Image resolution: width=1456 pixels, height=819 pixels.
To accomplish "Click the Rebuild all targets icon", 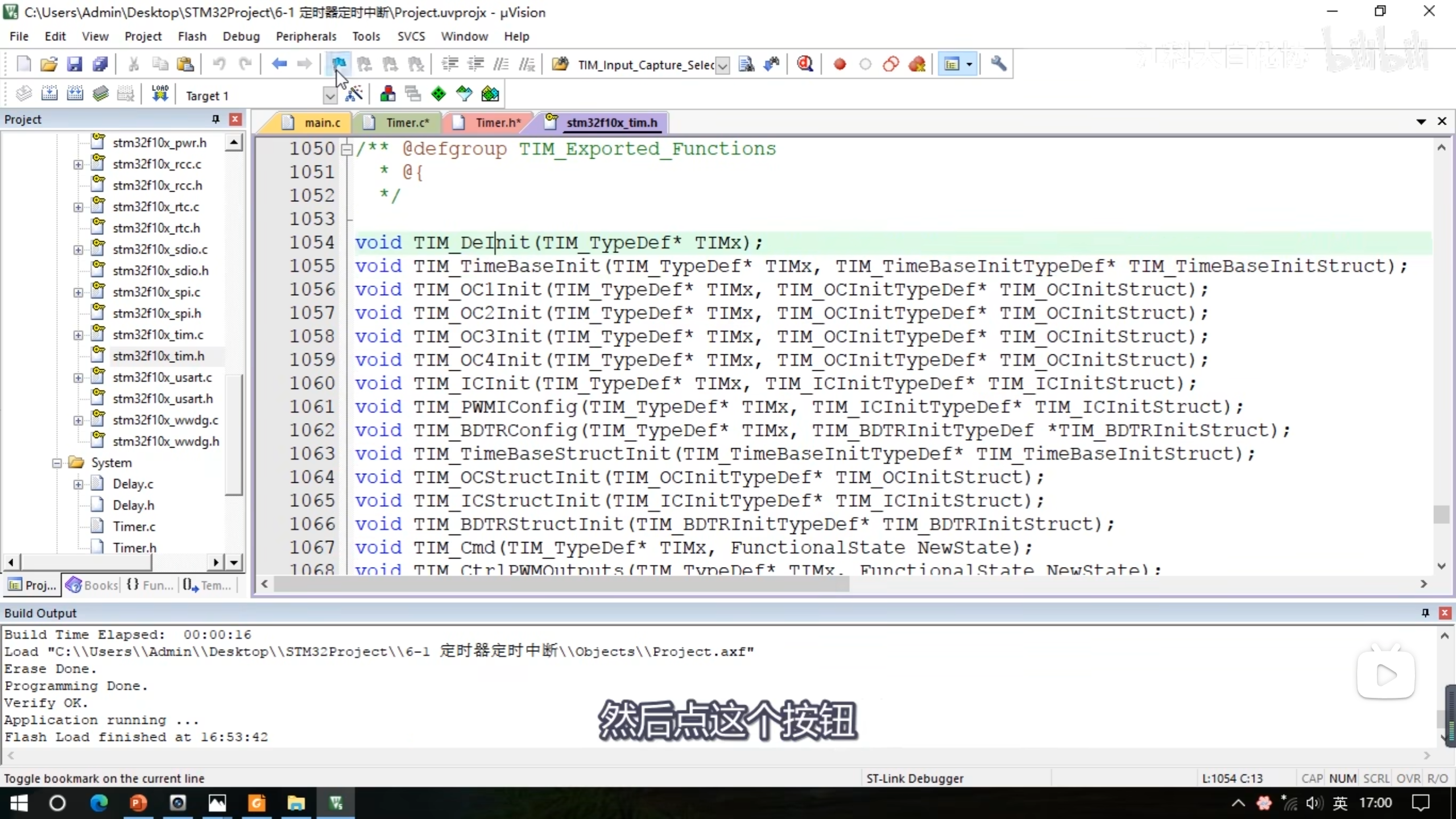I will 75,94.
